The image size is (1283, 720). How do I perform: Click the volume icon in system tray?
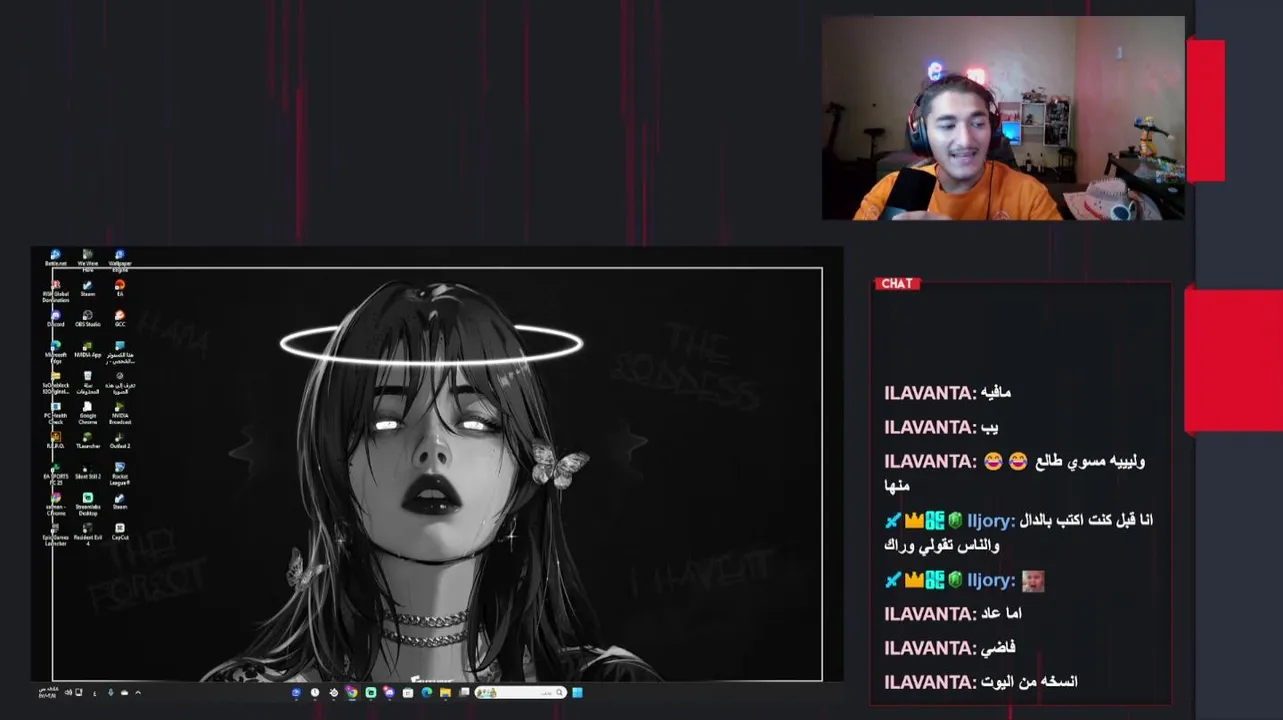click(x=68, y=692)
